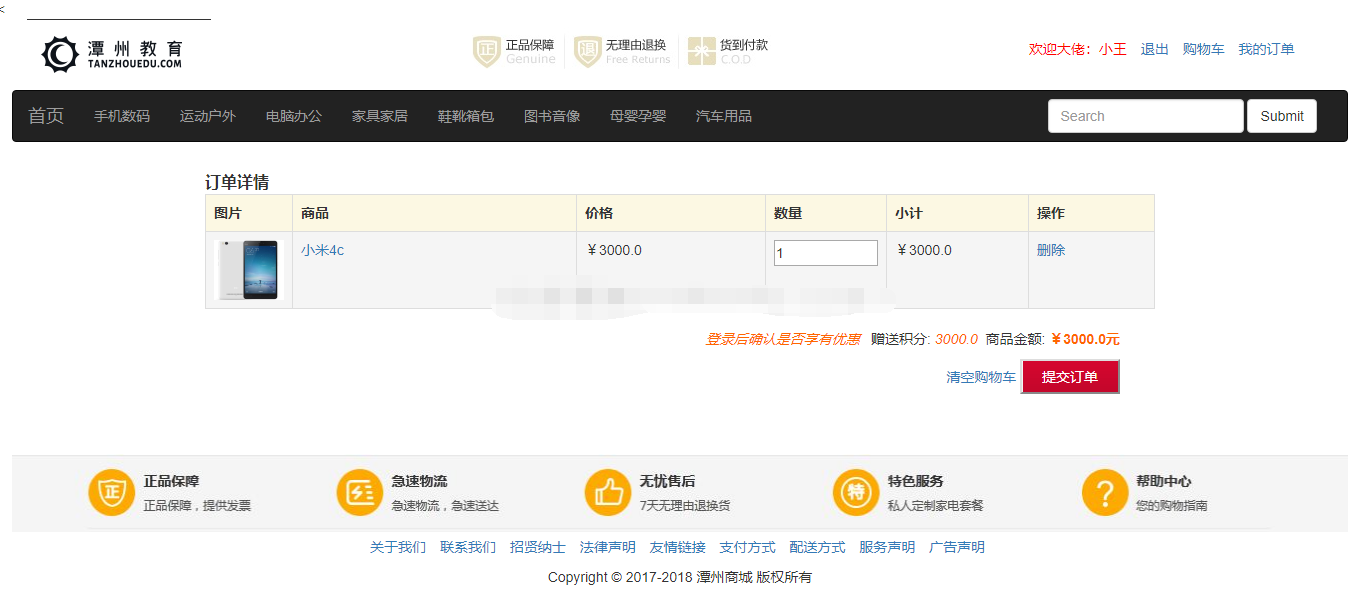Click the 无忧售后 thumbs-up footer icon
The height and width of the screenshot is (614, 1361).
click(608, 492)
